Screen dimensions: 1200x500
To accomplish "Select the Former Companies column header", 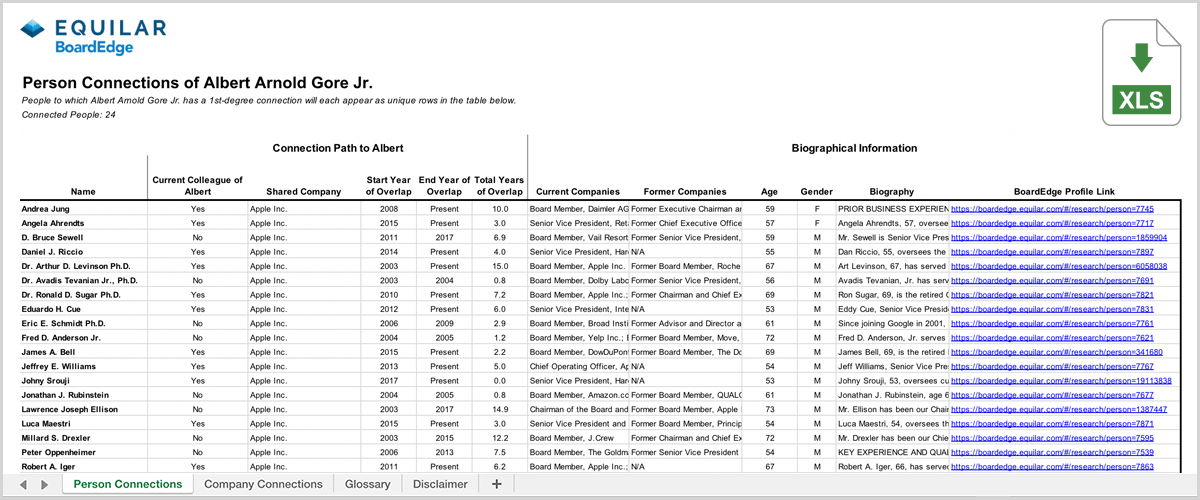I will [x=685, y=192].
